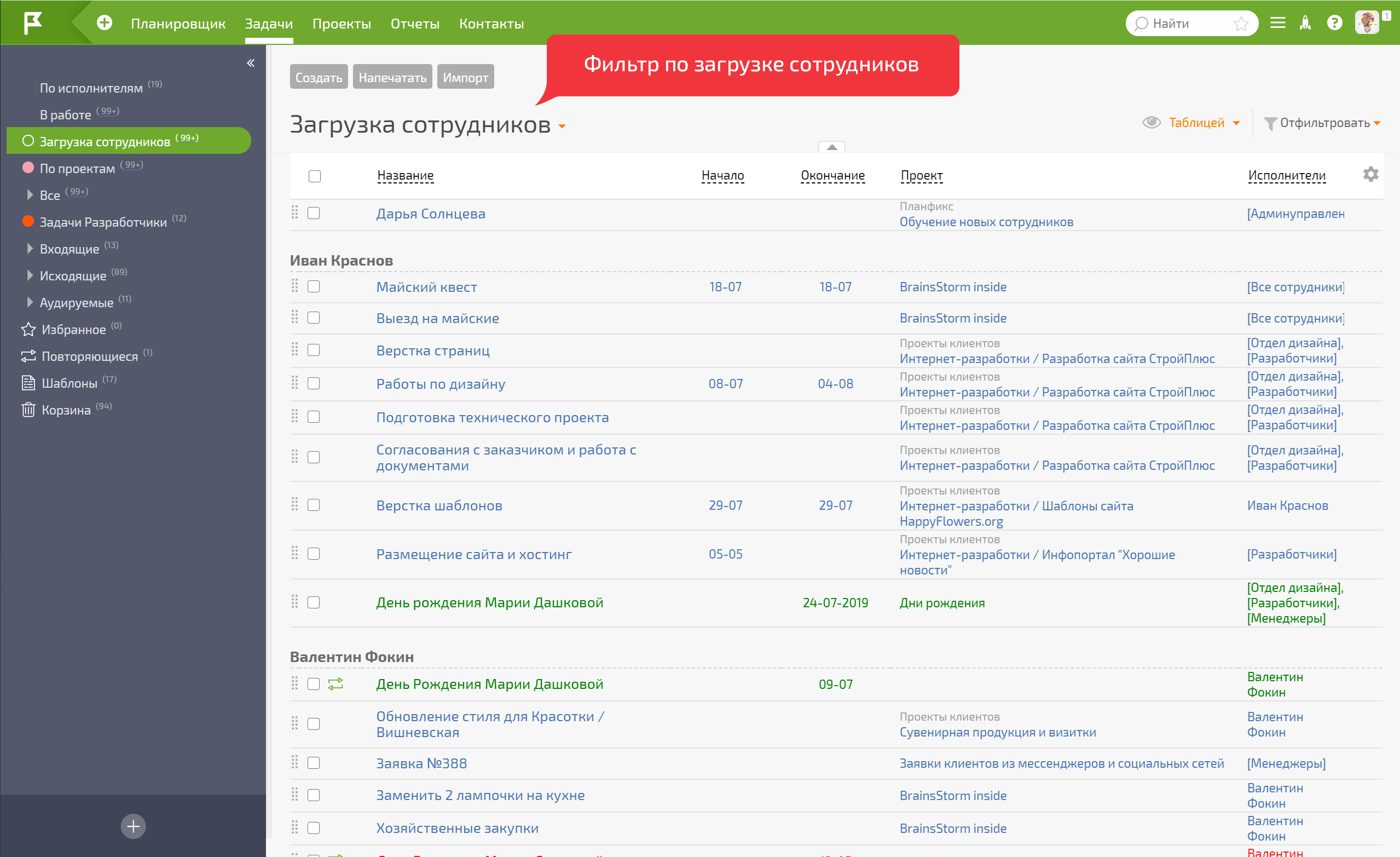Click the eye icon near Таблицей
The height and width of the screenshot is (857, 1400).
[1152, 122]
